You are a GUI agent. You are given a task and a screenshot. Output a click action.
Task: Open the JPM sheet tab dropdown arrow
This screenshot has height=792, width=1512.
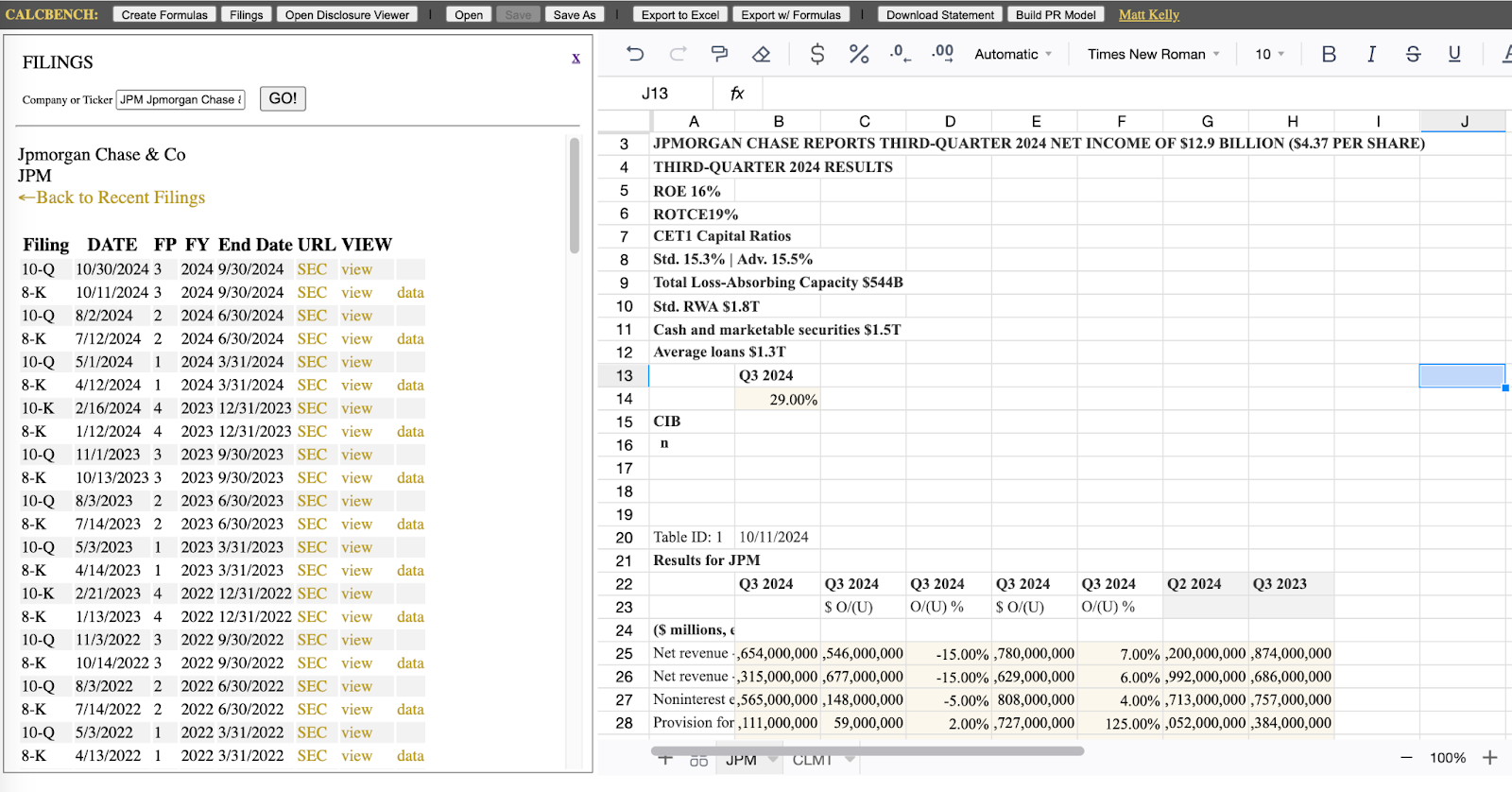click(x=773, y=759)
